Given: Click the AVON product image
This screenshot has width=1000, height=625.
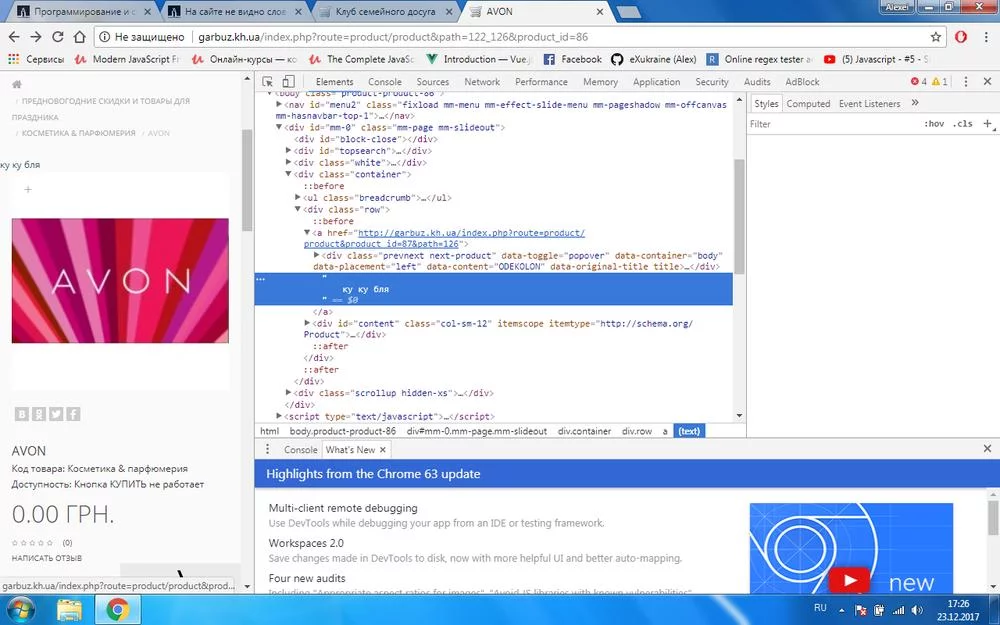Looking at the screenshot, I should tap(120, 281).
